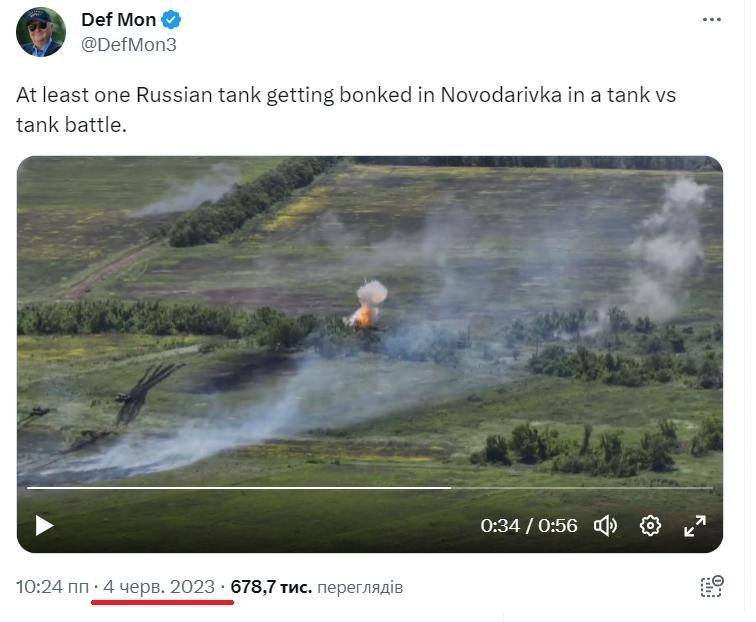This screenshot has height=622, width=756.
Task: View the 678,7 тис. переглядів analytics
Action: (317, 587)
